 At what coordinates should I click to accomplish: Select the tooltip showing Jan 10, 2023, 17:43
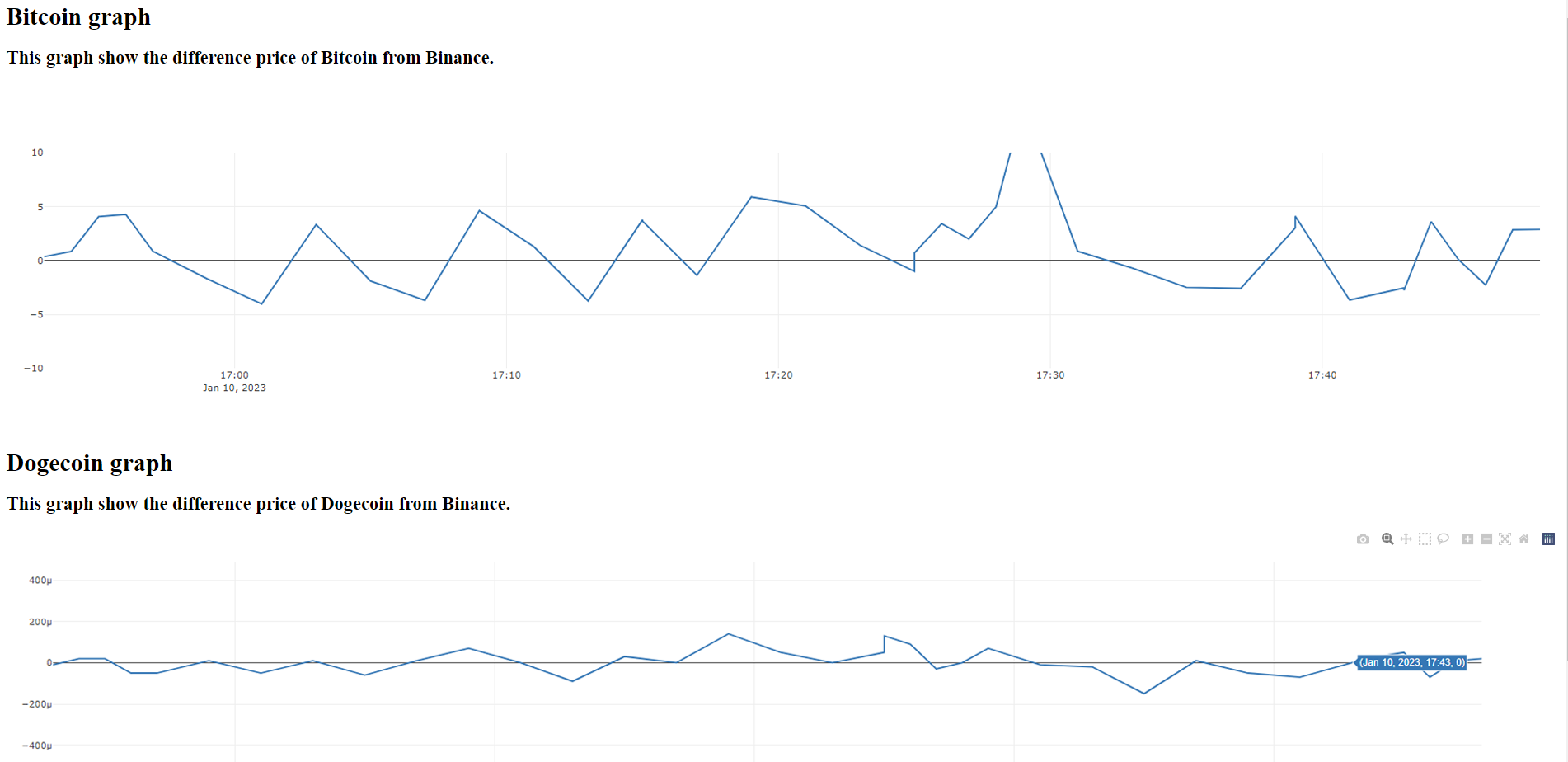pos(1411,663)
